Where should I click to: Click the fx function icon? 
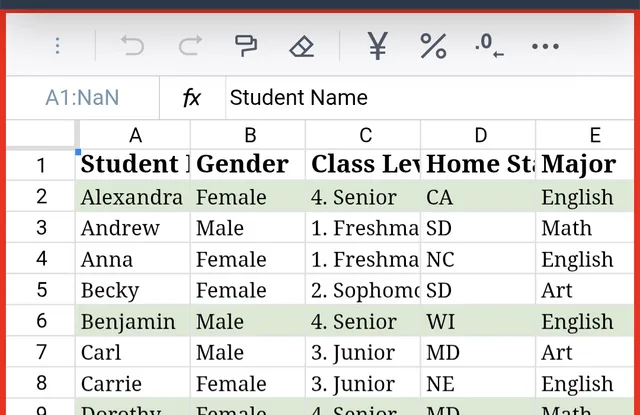(x=191, y=98)
